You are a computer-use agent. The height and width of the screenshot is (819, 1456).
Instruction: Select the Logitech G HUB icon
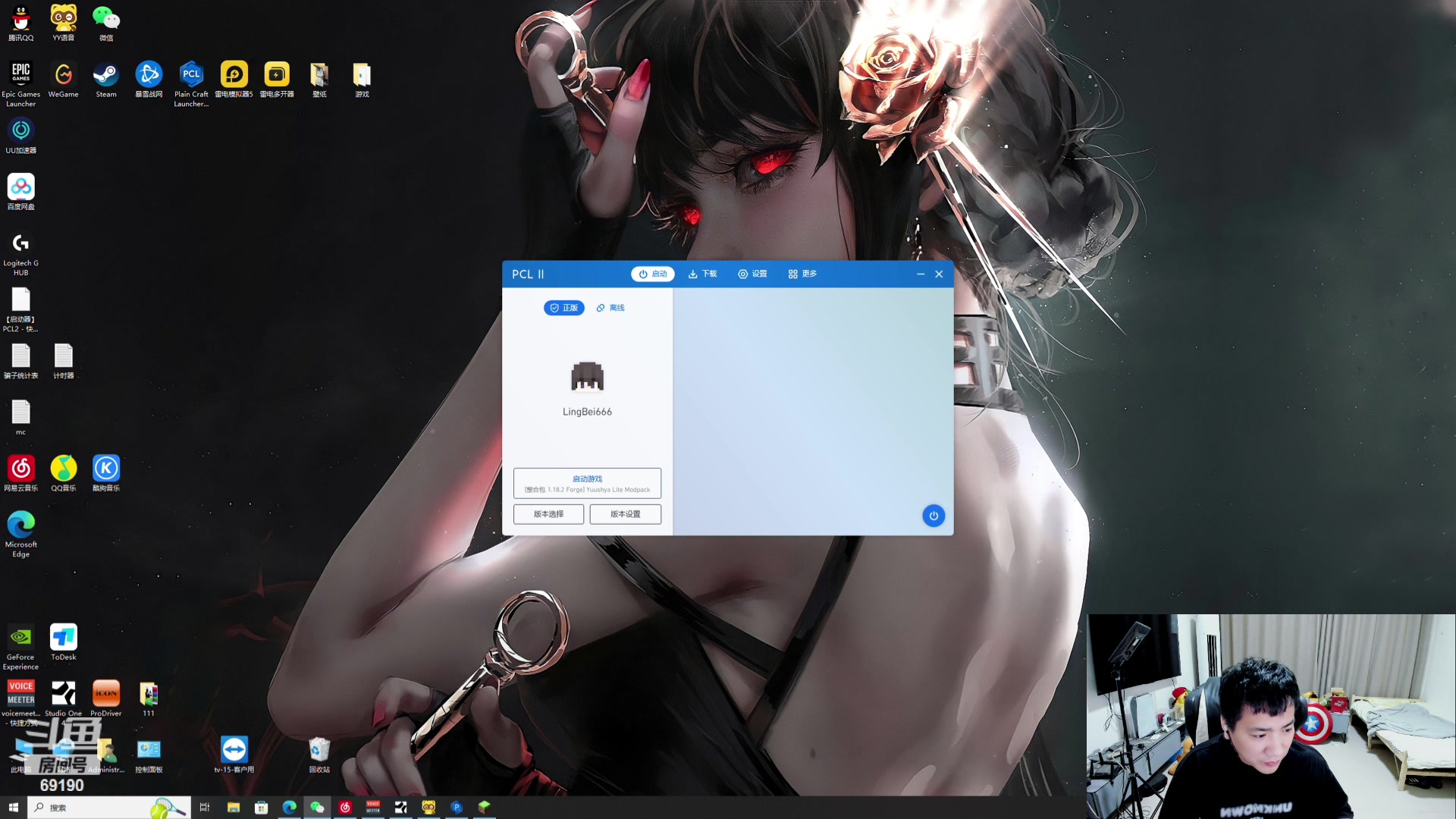coord(21,253)
